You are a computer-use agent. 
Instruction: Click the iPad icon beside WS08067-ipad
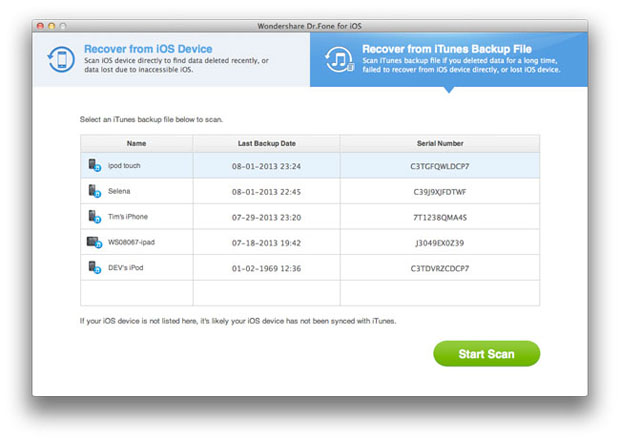pos(95,242)
